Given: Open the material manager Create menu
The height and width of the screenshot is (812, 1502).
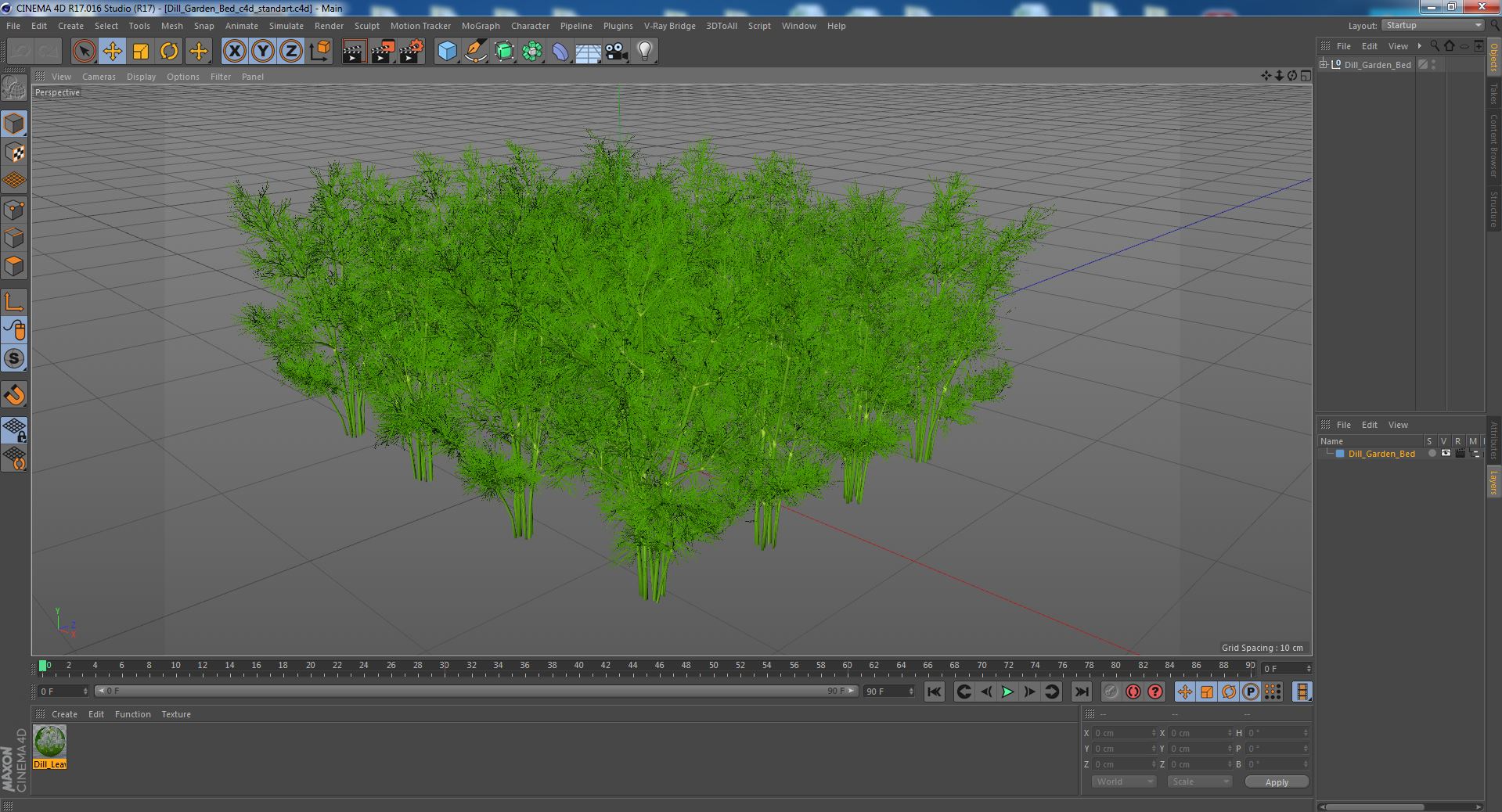Looking at the screenshot, I should pos(64,714).
